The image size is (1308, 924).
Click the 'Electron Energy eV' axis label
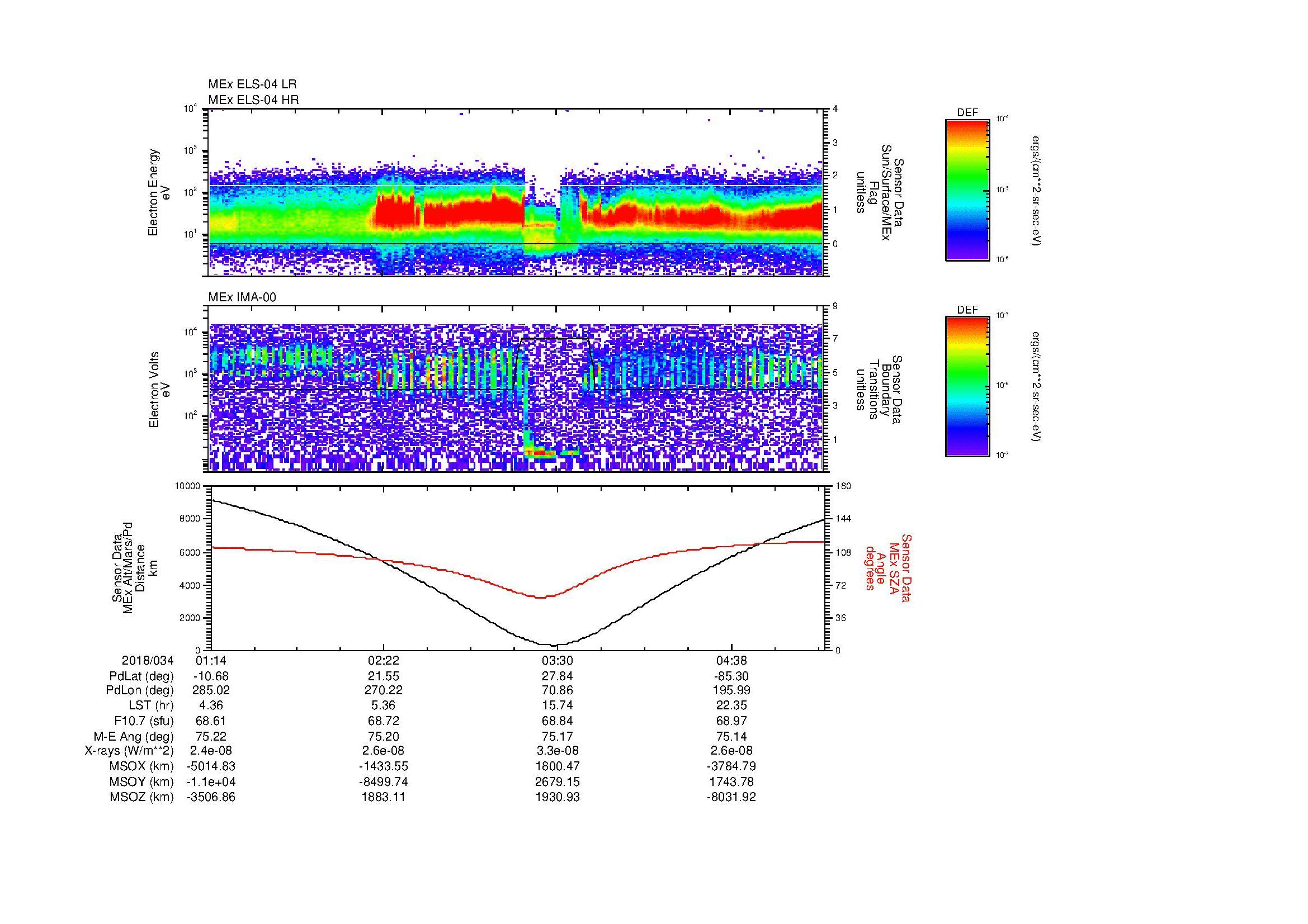pos(159,192)
